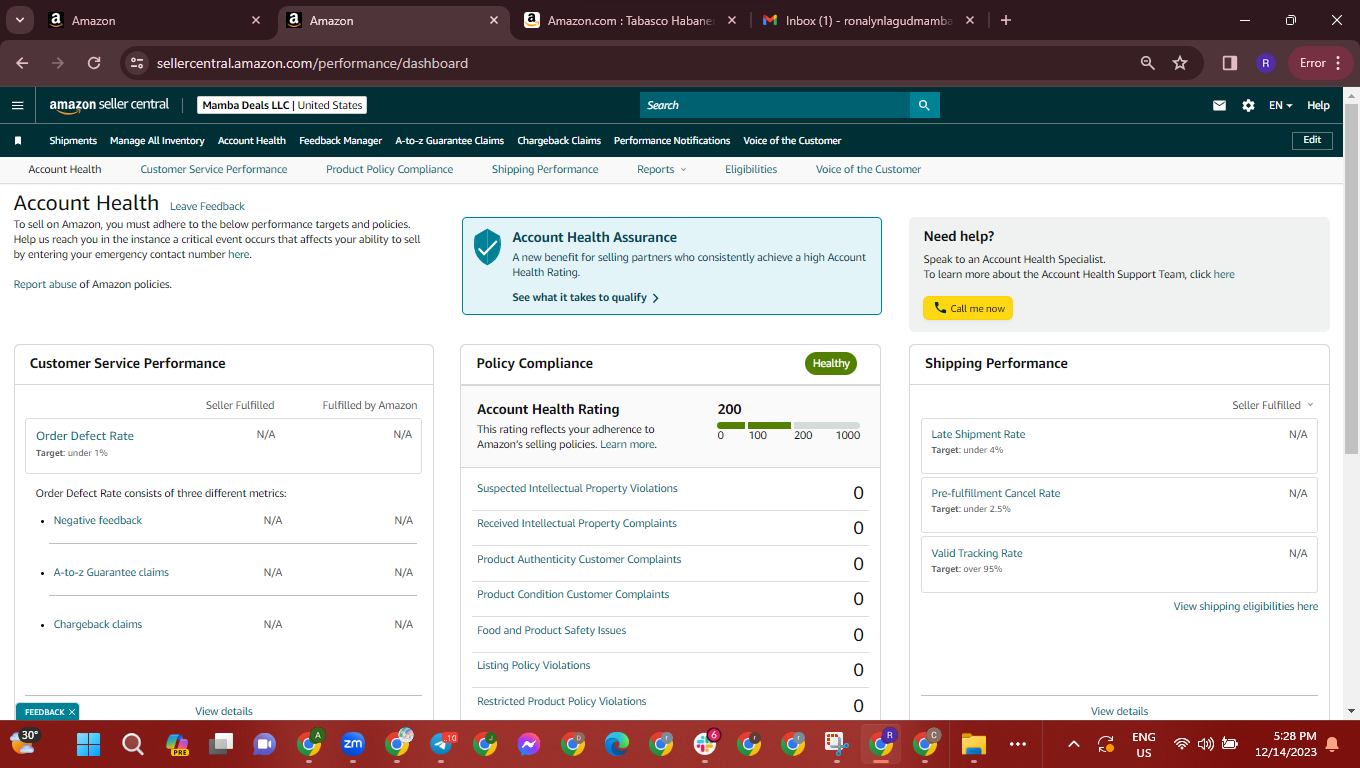Screen dimensions: 1360x768
Task: Open File Explorer from the taskbar
Action: pos(973,744)
